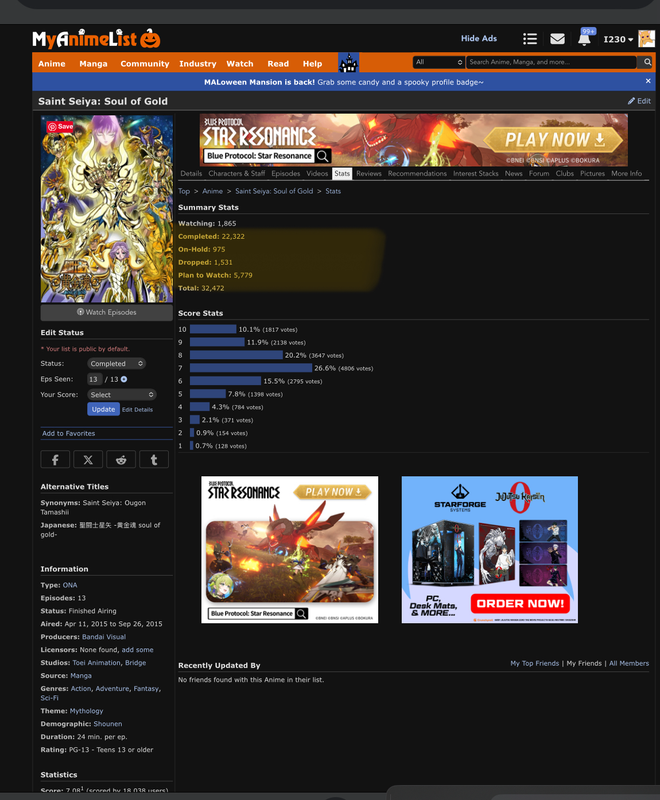Switch to the Interest Stacks tab
Image resolution: width=660 pixels, height=800 pixels.
click(476, 173)
